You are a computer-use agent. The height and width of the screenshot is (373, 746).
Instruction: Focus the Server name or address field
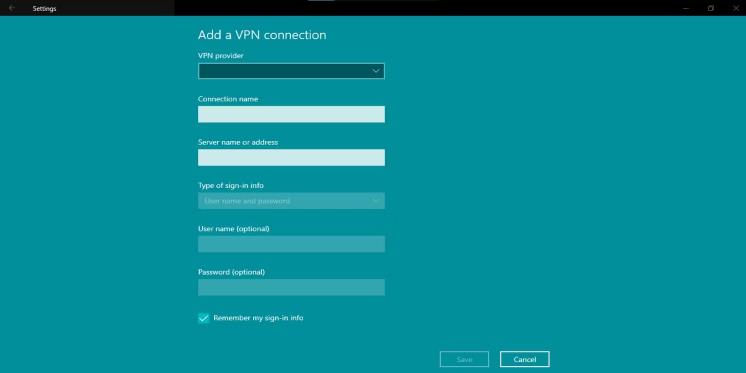coord(291,157)
